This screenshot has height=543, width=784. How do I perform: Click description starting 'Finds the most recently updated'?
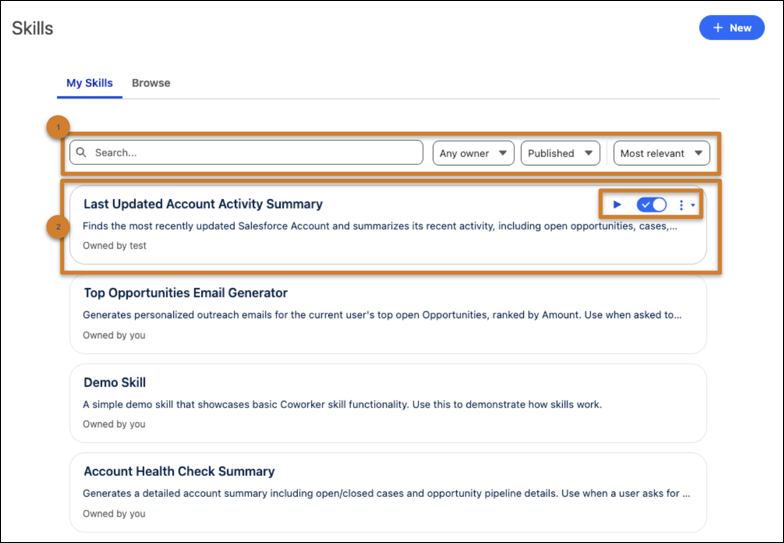tap(380, 226)
